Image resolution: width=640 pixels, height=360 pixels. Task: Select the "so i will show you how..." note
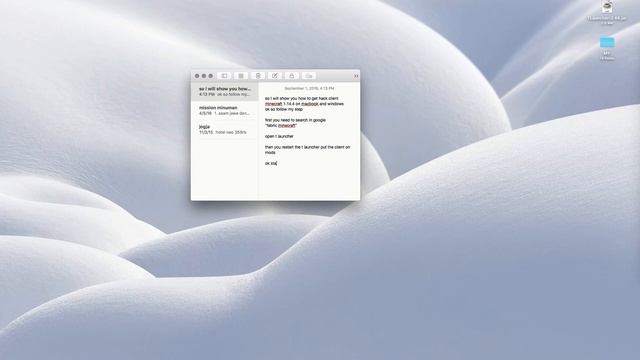[x=224, y=91]
